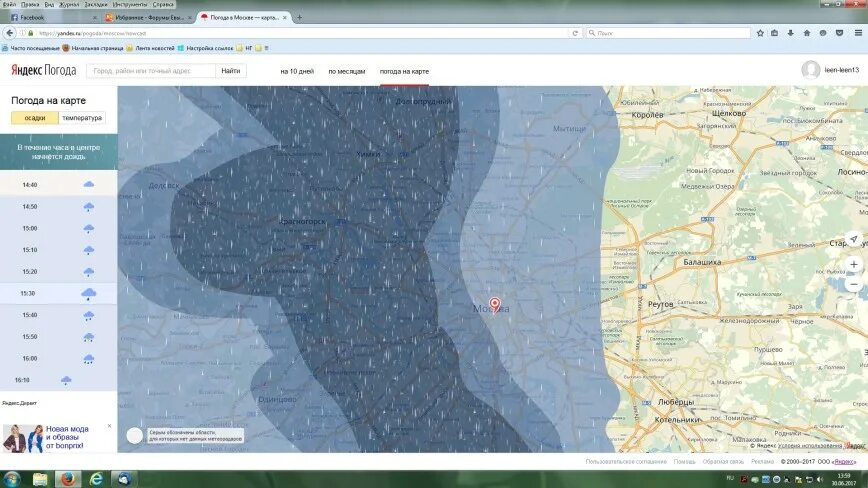Launch Internet Explorer from the taskbar
Viewport: 868px width, 488px height.
pos(96,479)
